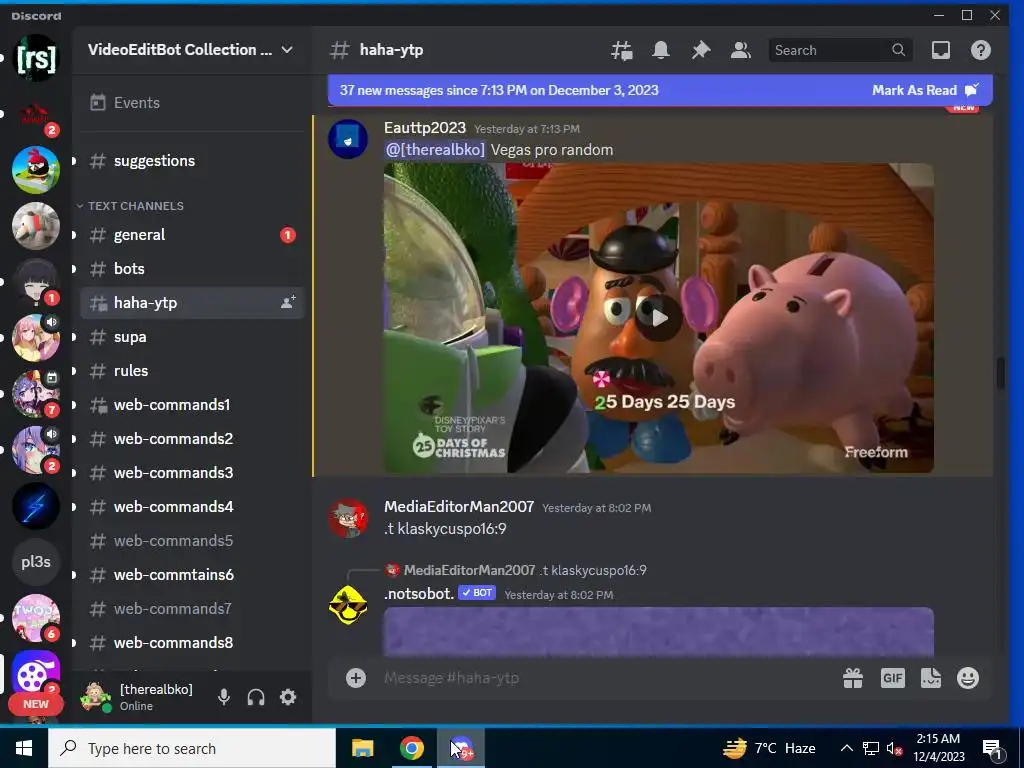Open the pl3s server icon
1024x768 pixels.
36,562
